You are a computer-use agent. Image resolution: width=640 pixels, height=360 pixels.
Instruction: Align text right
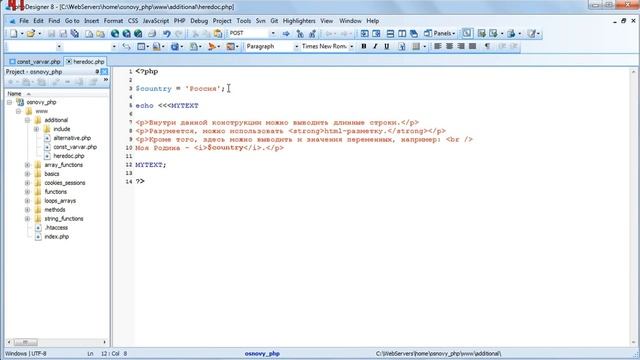click(461, 47)
